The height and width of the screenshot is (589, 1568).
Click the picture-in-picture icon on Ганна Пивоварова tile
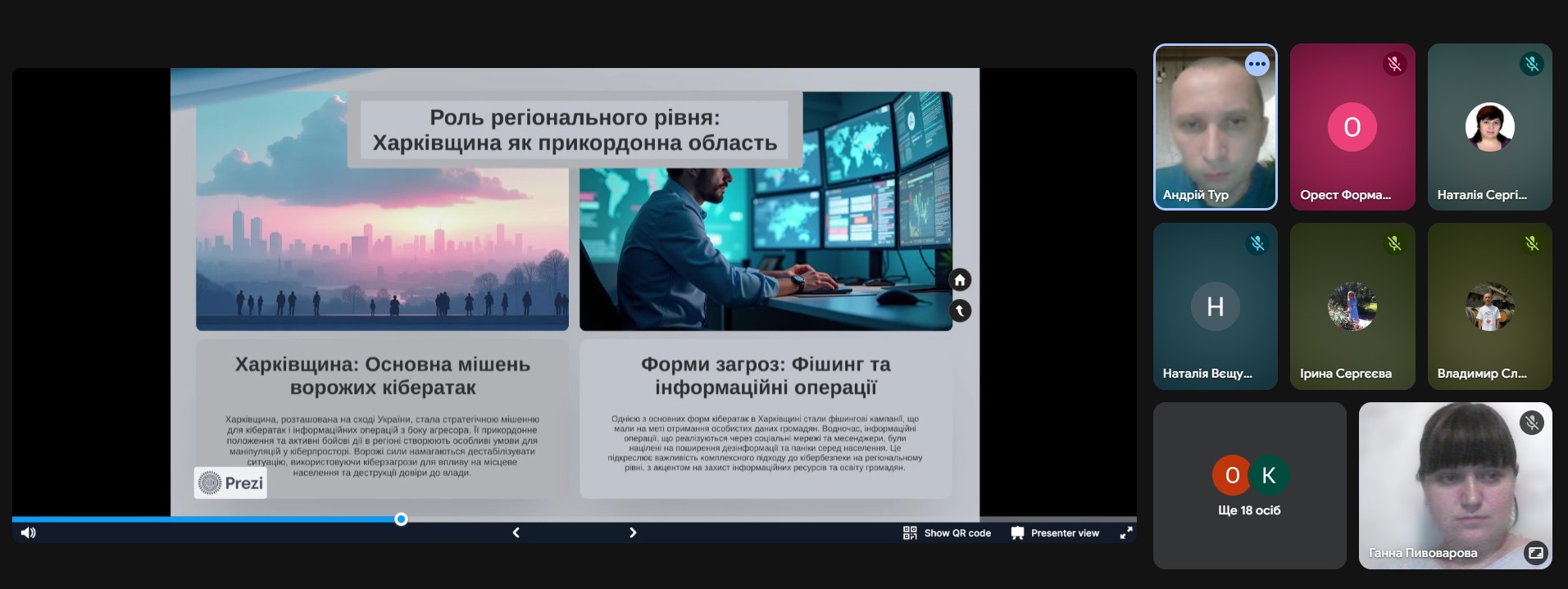click(x=1535, y=553)
